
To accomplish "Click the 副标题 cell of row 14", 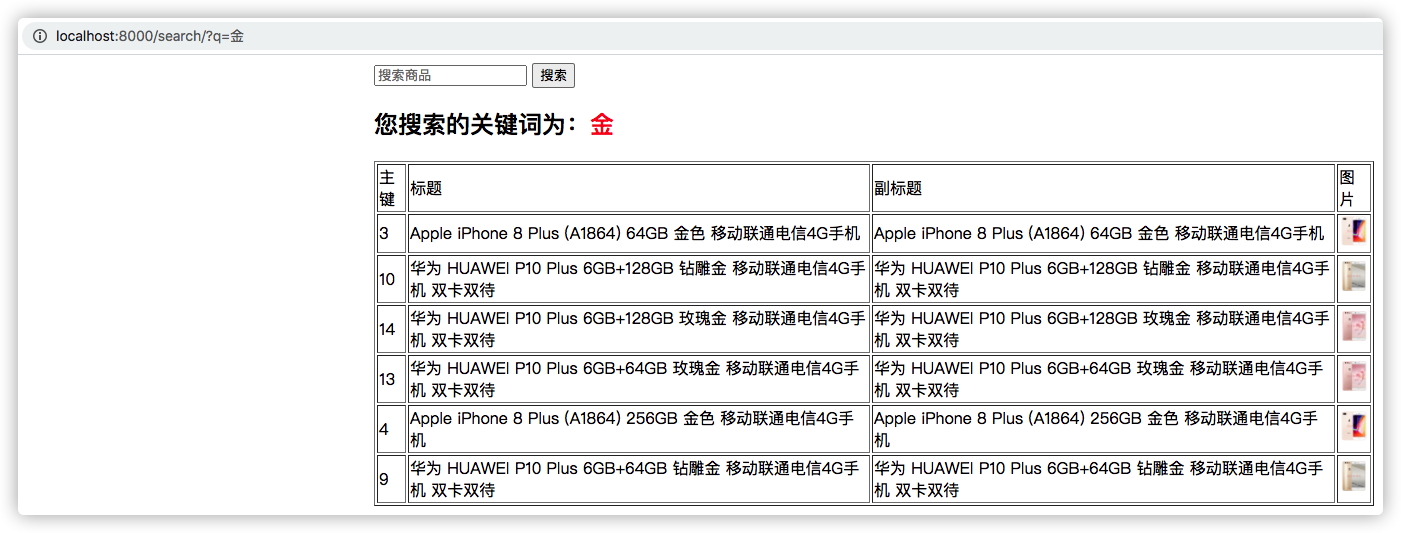I will pos(1103,329).
